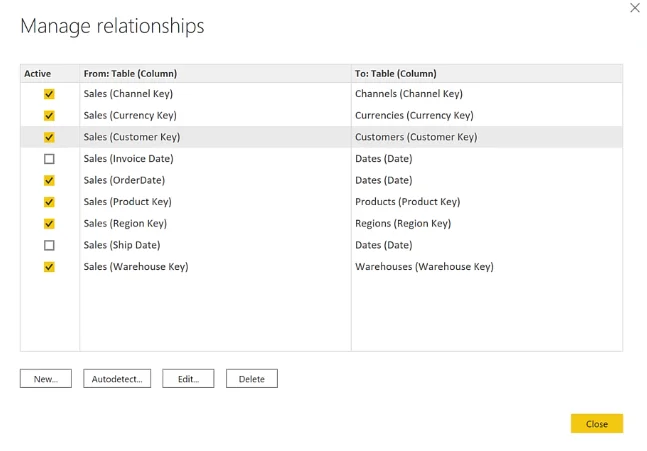Click the From: Table (Column) header
Screen dimensions: 647x451
pos(130,73)
